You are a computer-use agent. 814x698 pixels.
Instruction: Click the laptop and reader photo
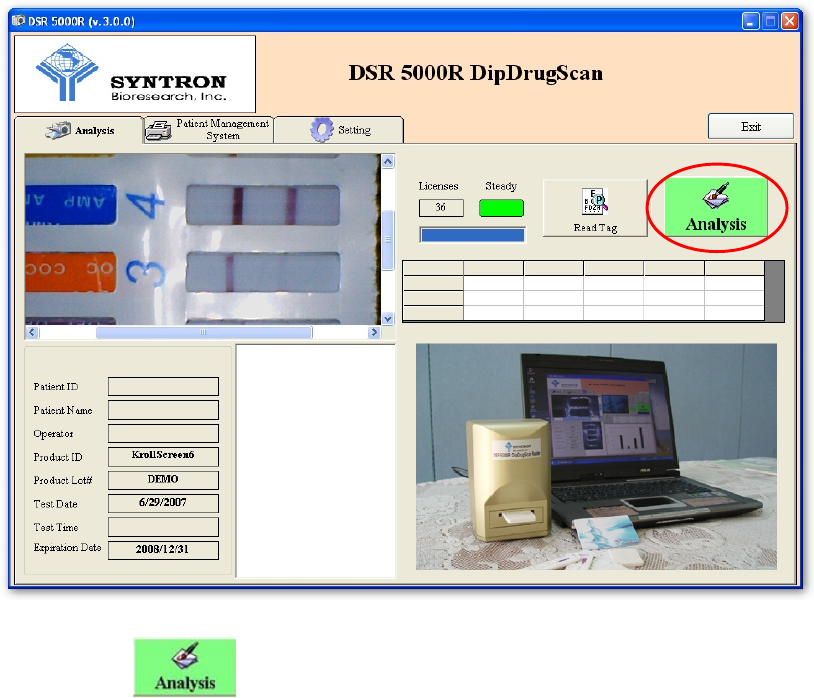[x=596, y=457]
